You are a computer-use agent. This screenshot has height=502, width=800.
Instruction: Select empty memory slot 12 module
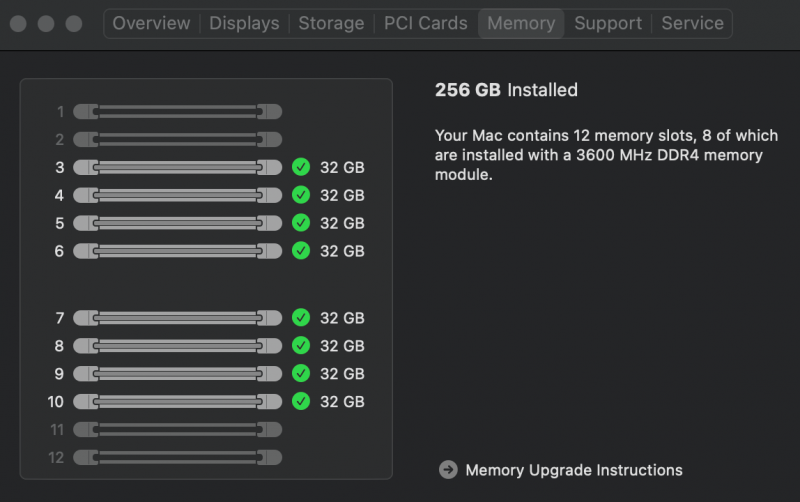coord(177,457)
